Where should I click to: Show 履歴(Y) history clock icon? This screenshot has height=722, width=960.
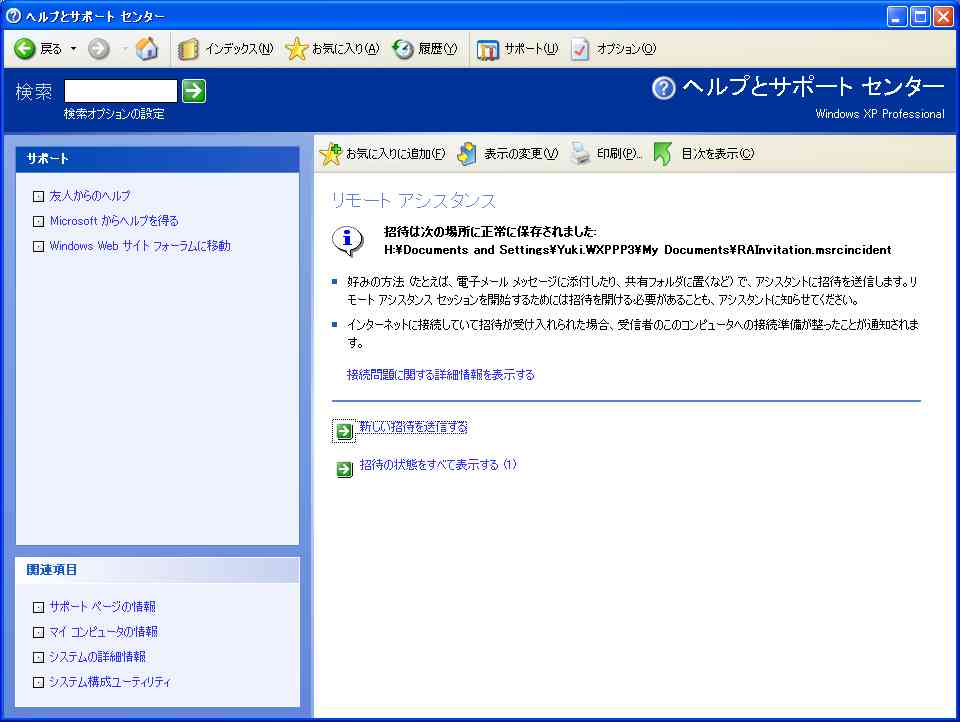coord(403,49)
